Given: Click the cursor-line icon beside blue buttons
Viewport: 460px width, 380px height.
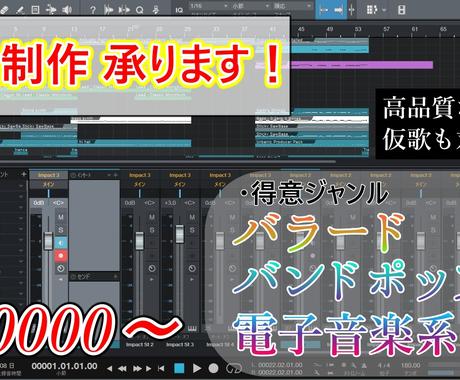Looking at the screenshot, I should (351, 10).
